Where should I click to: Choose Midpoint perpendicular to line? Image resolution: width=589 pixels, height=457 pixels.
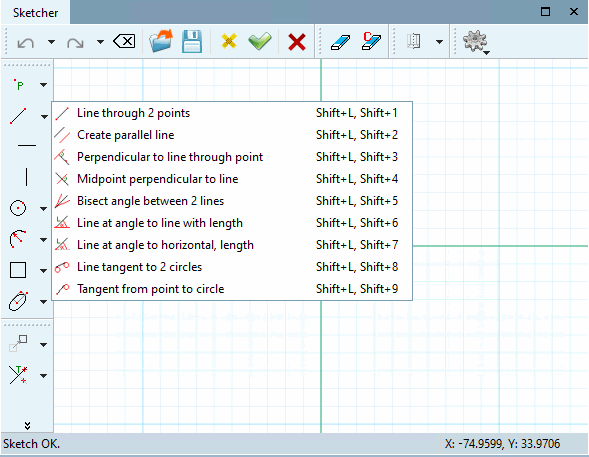point(232,179)
